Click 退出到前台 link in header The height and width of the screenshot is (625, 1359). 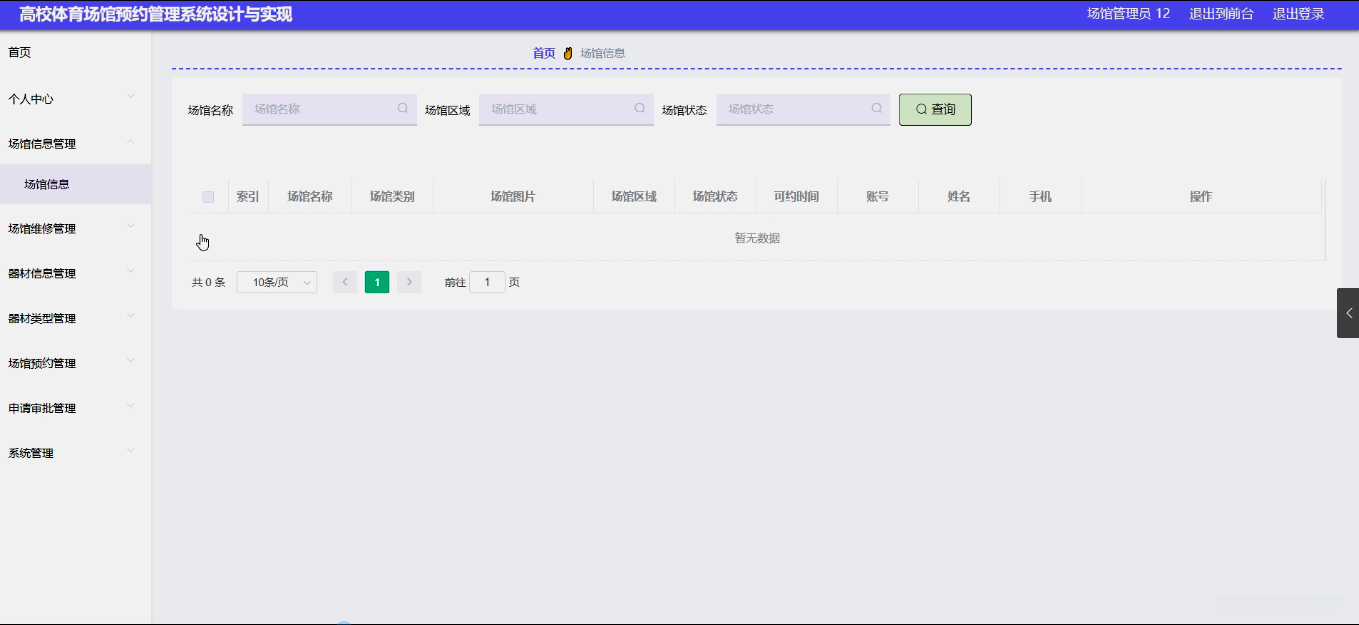[x=1221, y=14]
